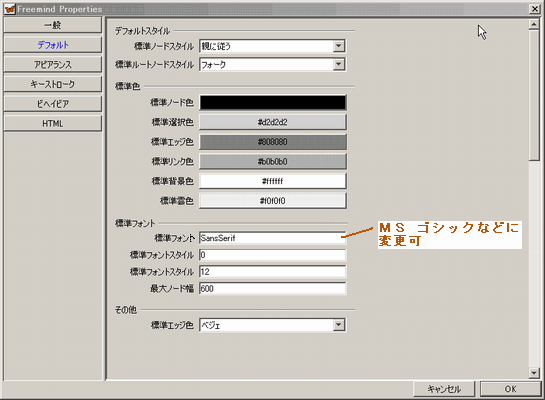Pick the black 標準ノード色 swatch
Screen dimensions: 545x400
pyautogui.click(x=273, y=103)
